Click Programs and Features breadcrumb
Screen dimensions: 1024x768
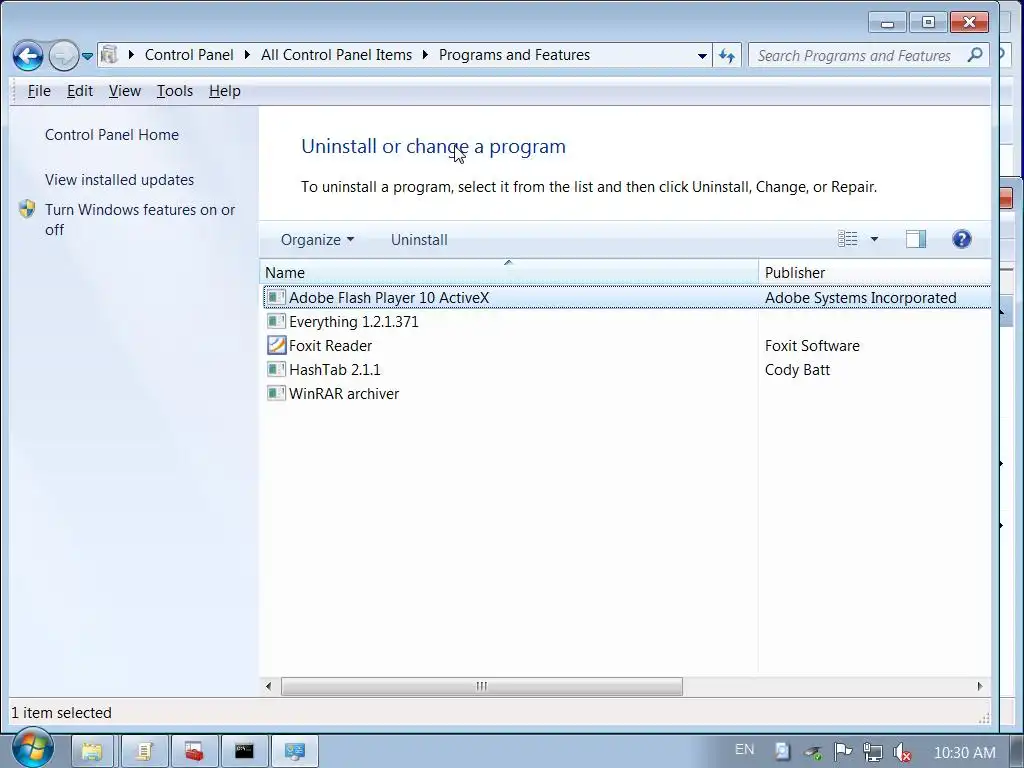(x=514, y=55)
